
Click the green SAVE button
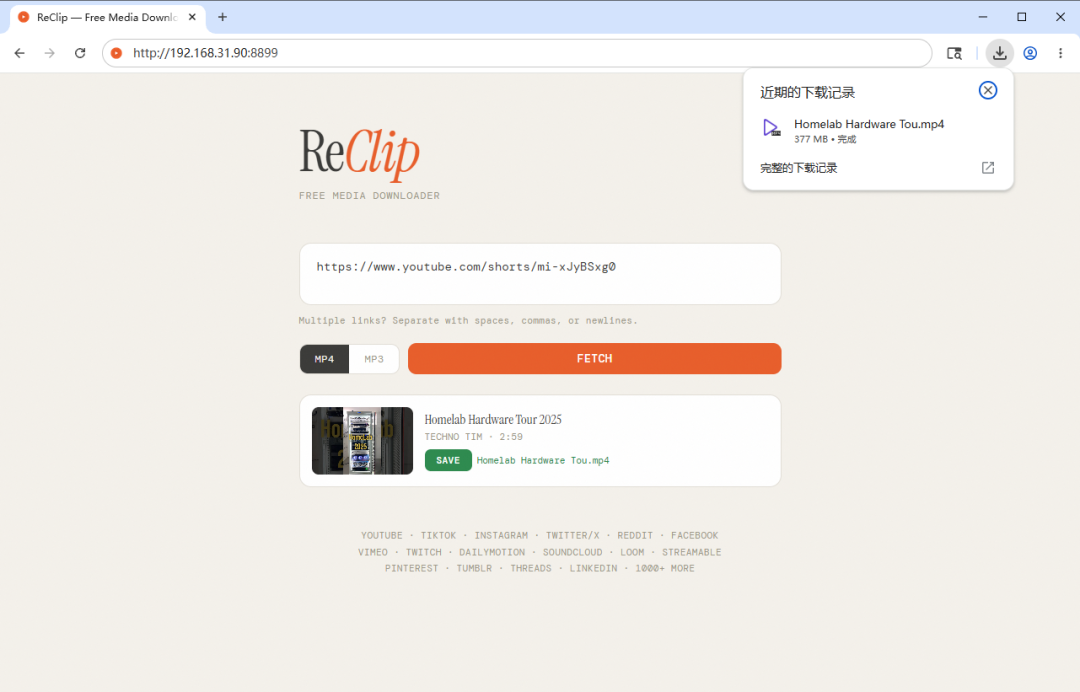448,460
